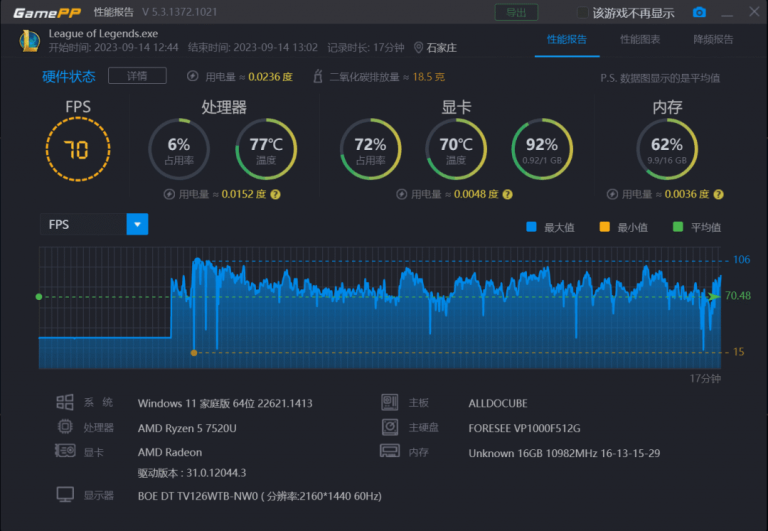Viewport: 768px width, 531px height.
Task: Click the green 平均值 legend color square
Action: [x=678, y=227]
